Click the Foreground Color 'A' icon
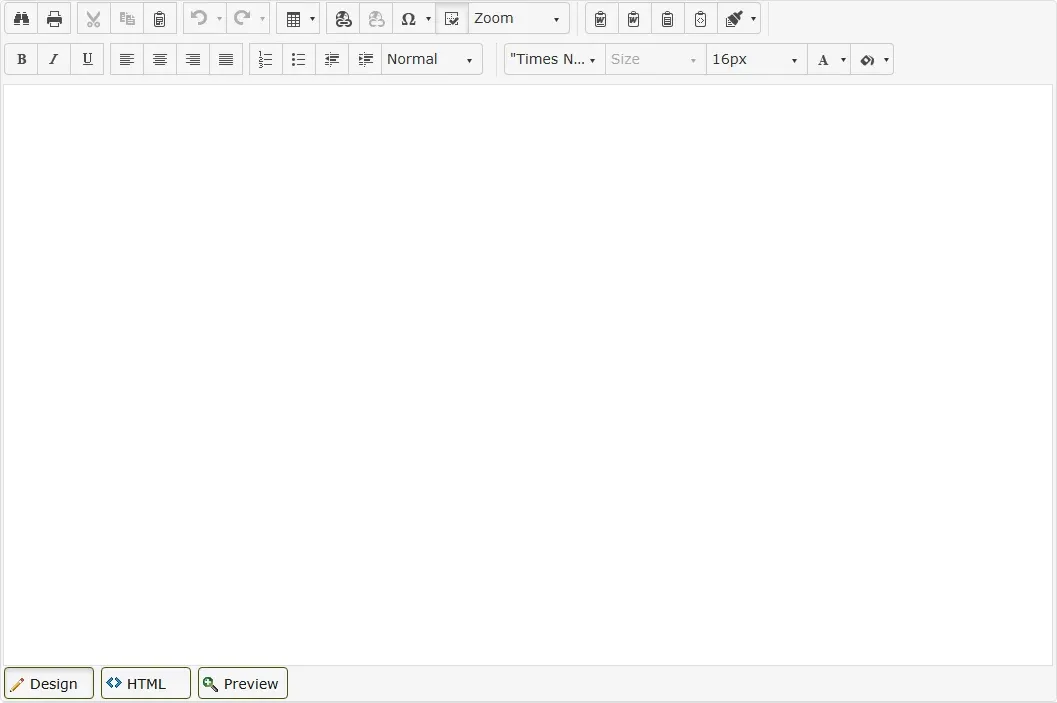 [823, 60]
